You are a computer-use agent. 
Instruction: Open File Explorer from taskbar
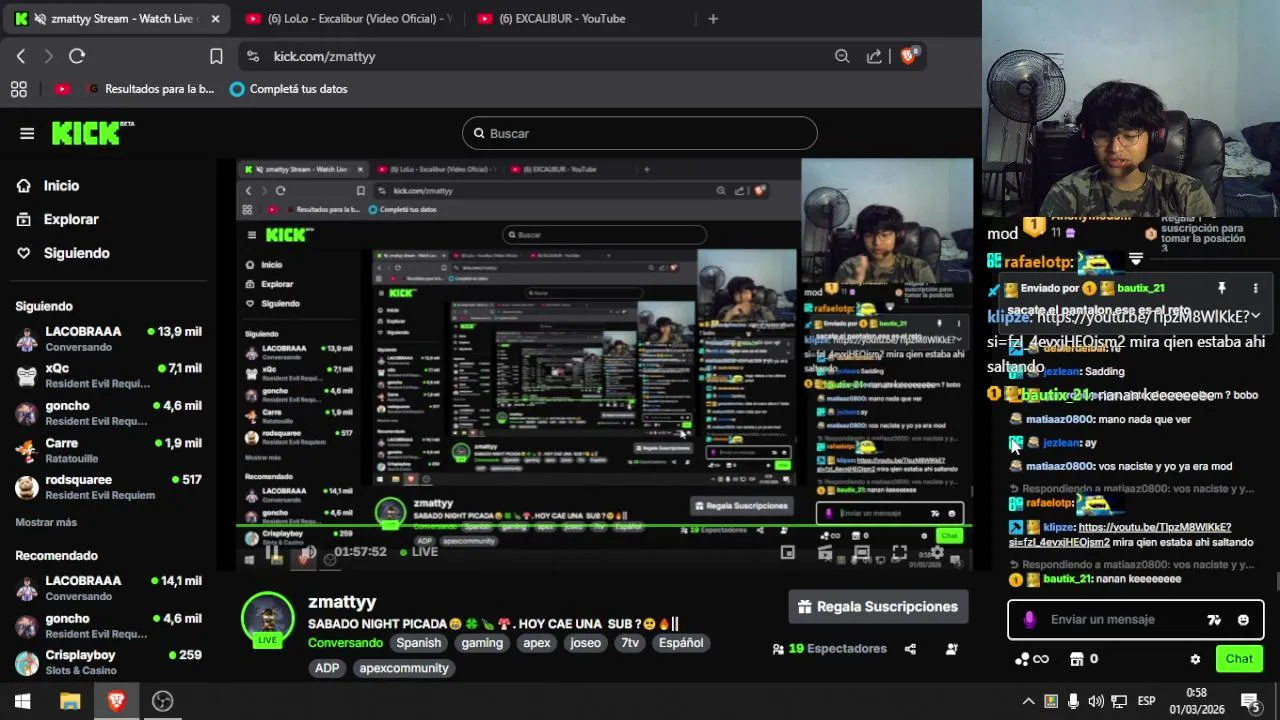(70, 701)
